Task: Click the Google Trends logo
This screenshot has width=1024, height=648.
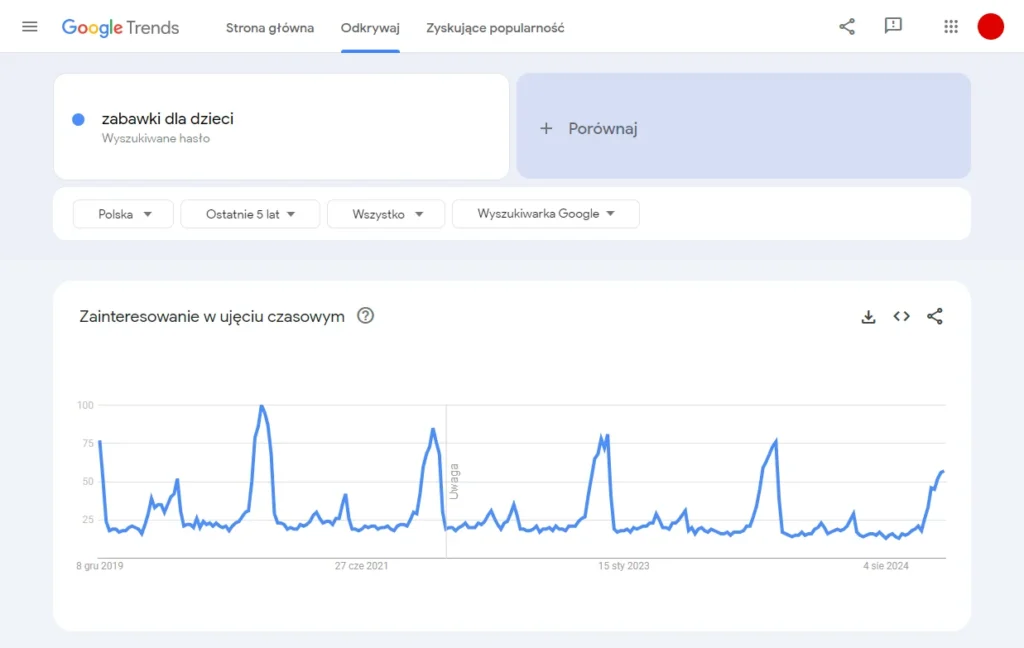Action: tap(120, 27)
